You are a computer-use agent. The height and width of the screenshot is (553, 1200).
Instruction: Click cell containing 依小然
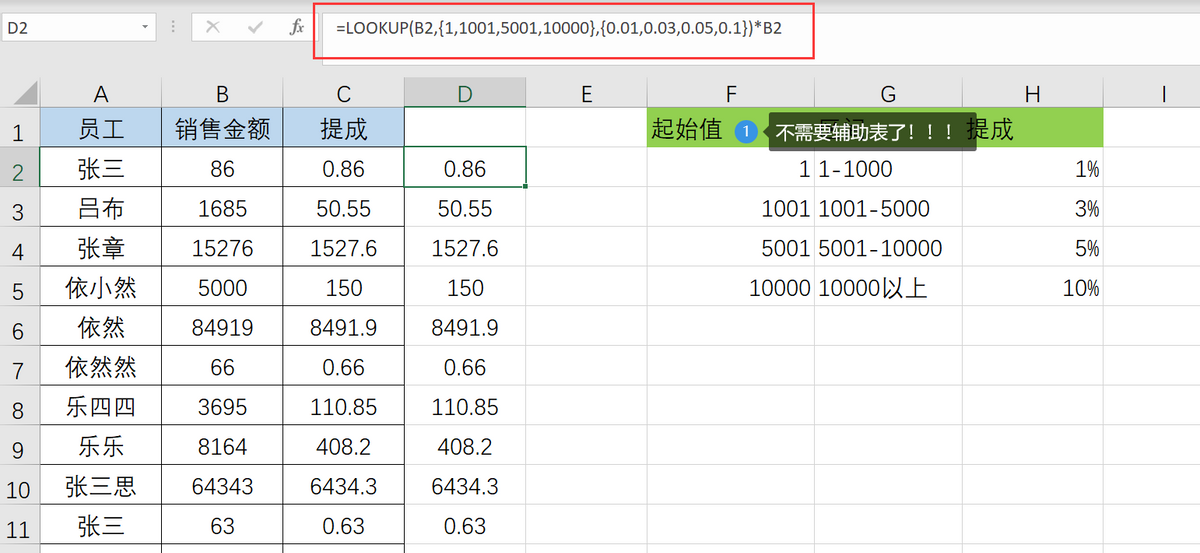pos(101,288)
